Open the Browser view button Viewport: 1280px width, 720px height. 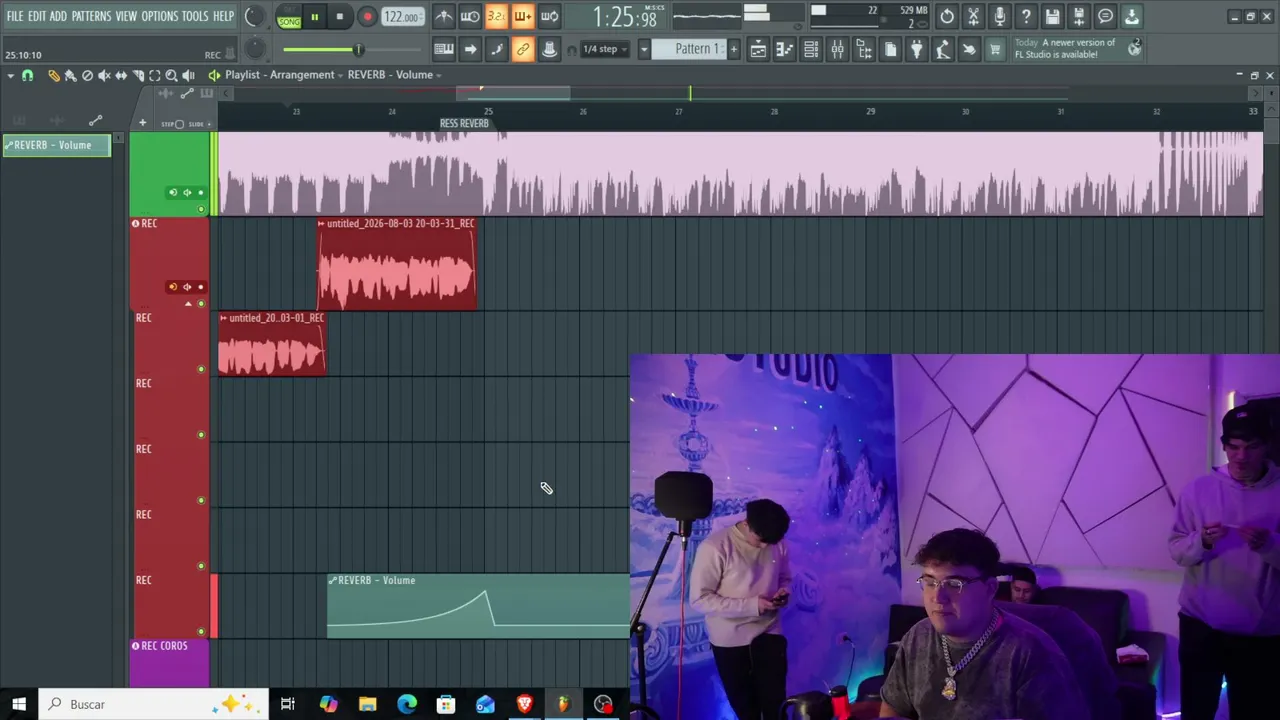[864, 49]
